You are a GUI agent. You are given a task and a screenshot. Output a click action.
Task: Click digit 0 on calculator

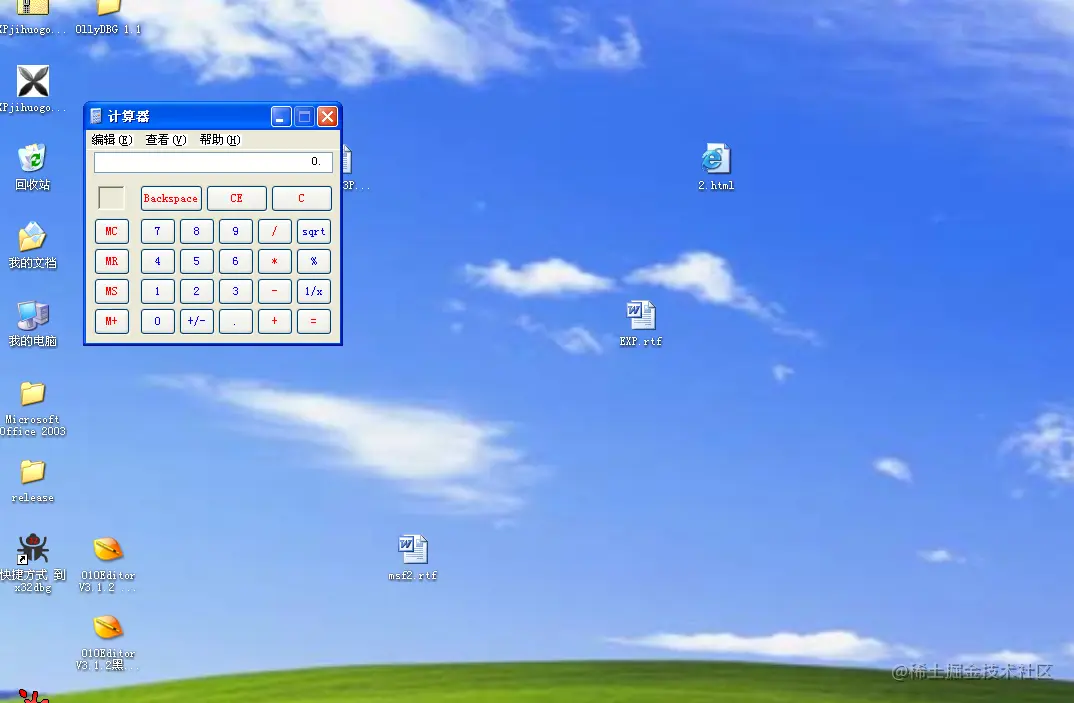[x=158, y=321]
